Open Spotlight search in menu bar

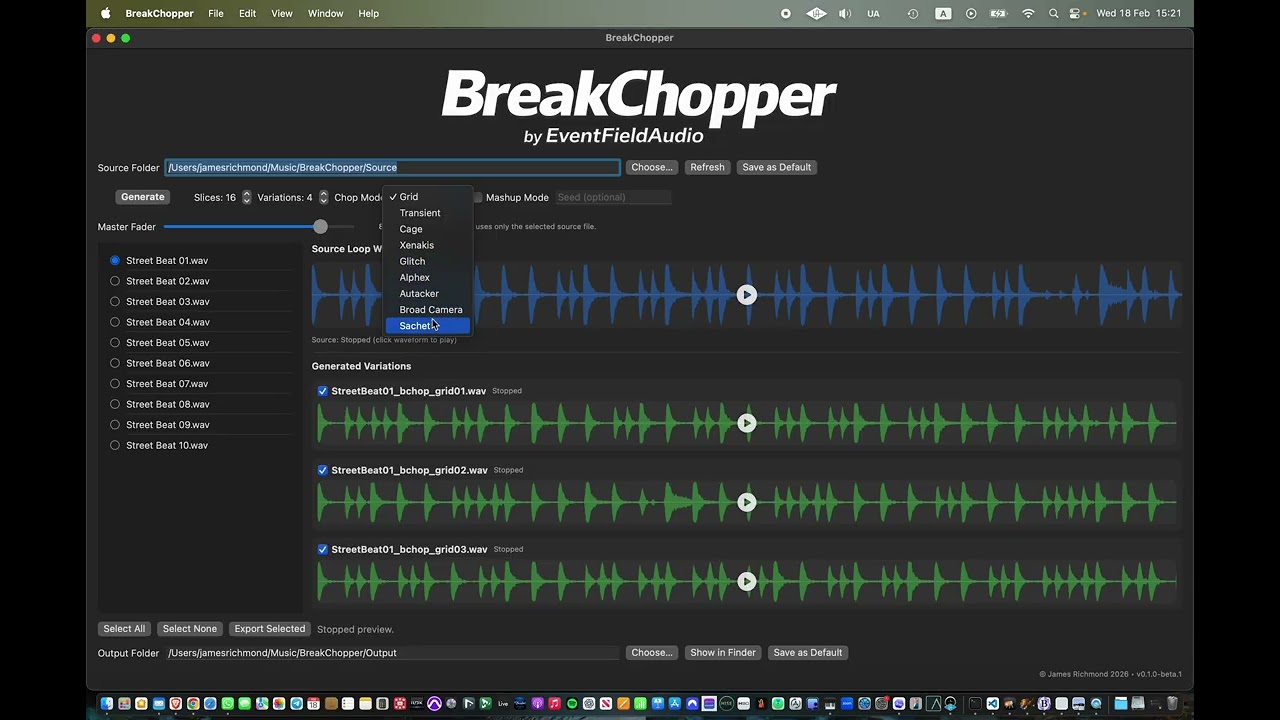click(1053, 14)
